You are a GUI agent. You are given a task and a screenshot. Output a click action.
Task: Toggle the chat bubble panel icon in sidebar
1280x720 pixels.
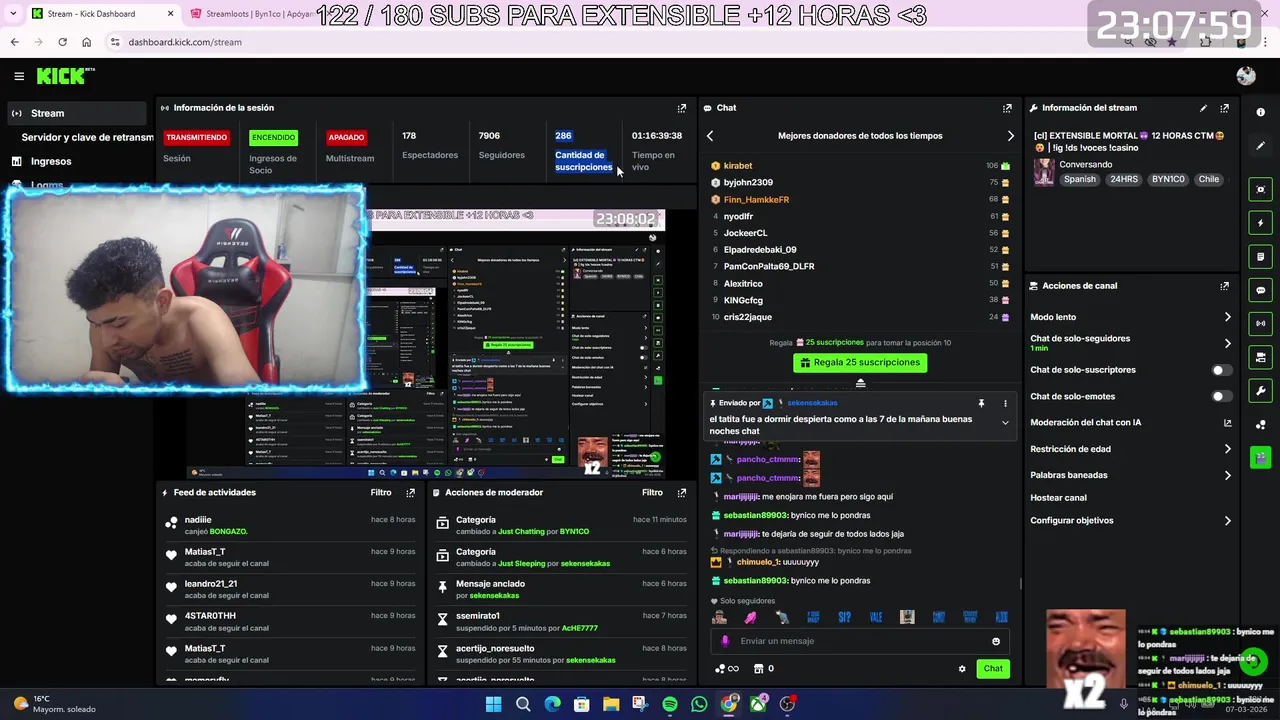coord(1260,290)
